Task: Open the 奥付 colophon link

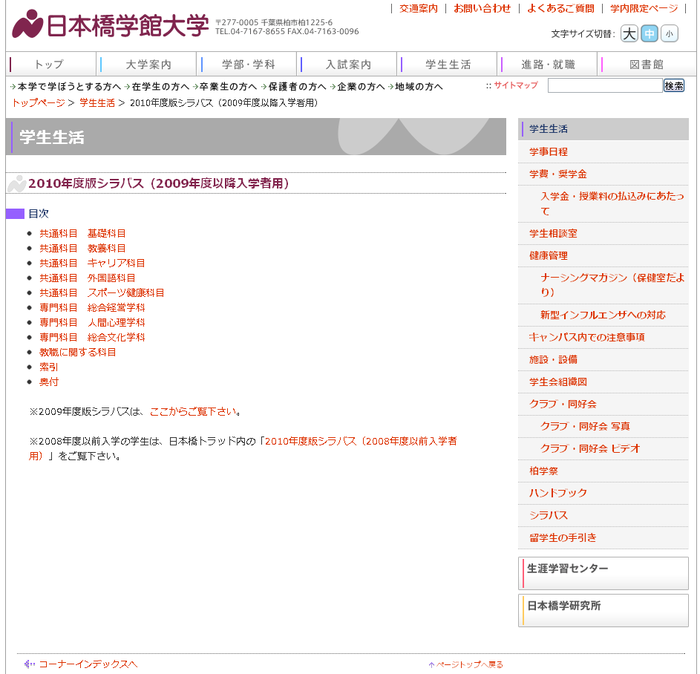Action: (49, 382)
